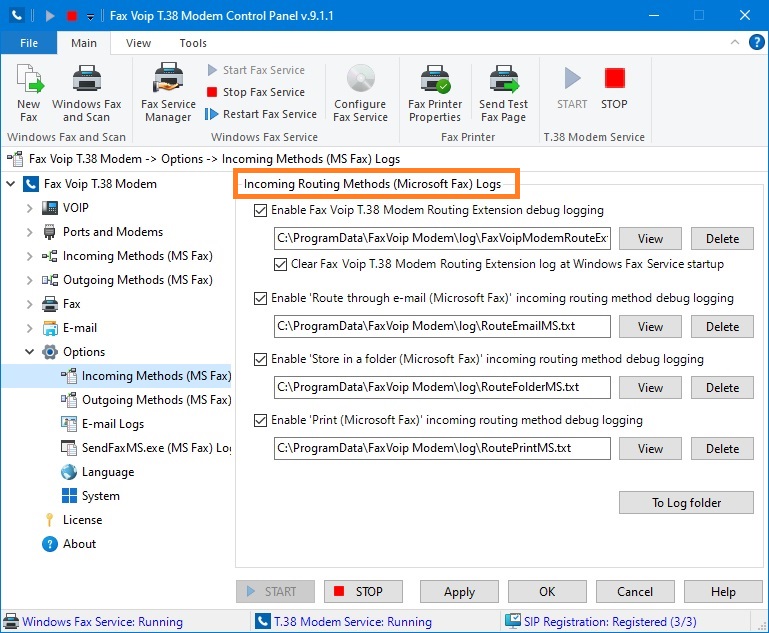This screenshot has width=769, height=633.
Task: Restart Fax Service from the ribbon
Action: (x=261, y=114)
